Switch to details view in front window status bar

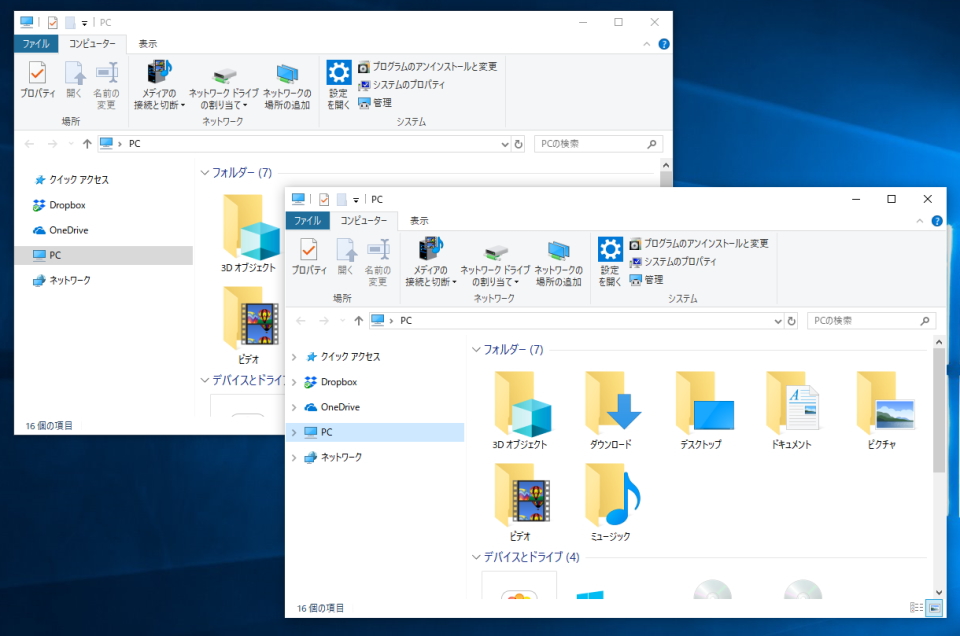[x=916, y=608]
